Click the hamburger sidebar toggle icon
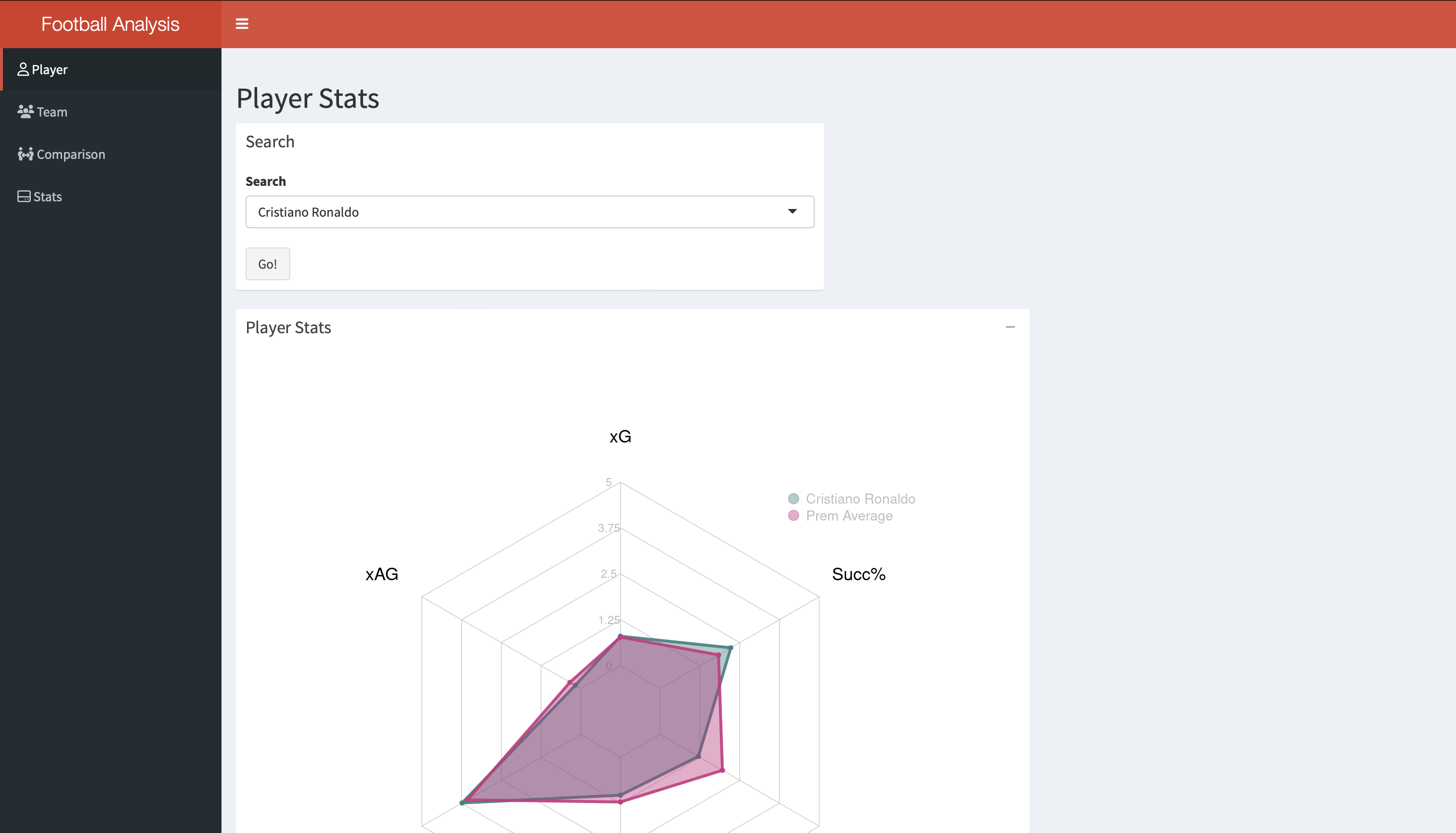1456x833 pixels. click(x=242, y=24)
